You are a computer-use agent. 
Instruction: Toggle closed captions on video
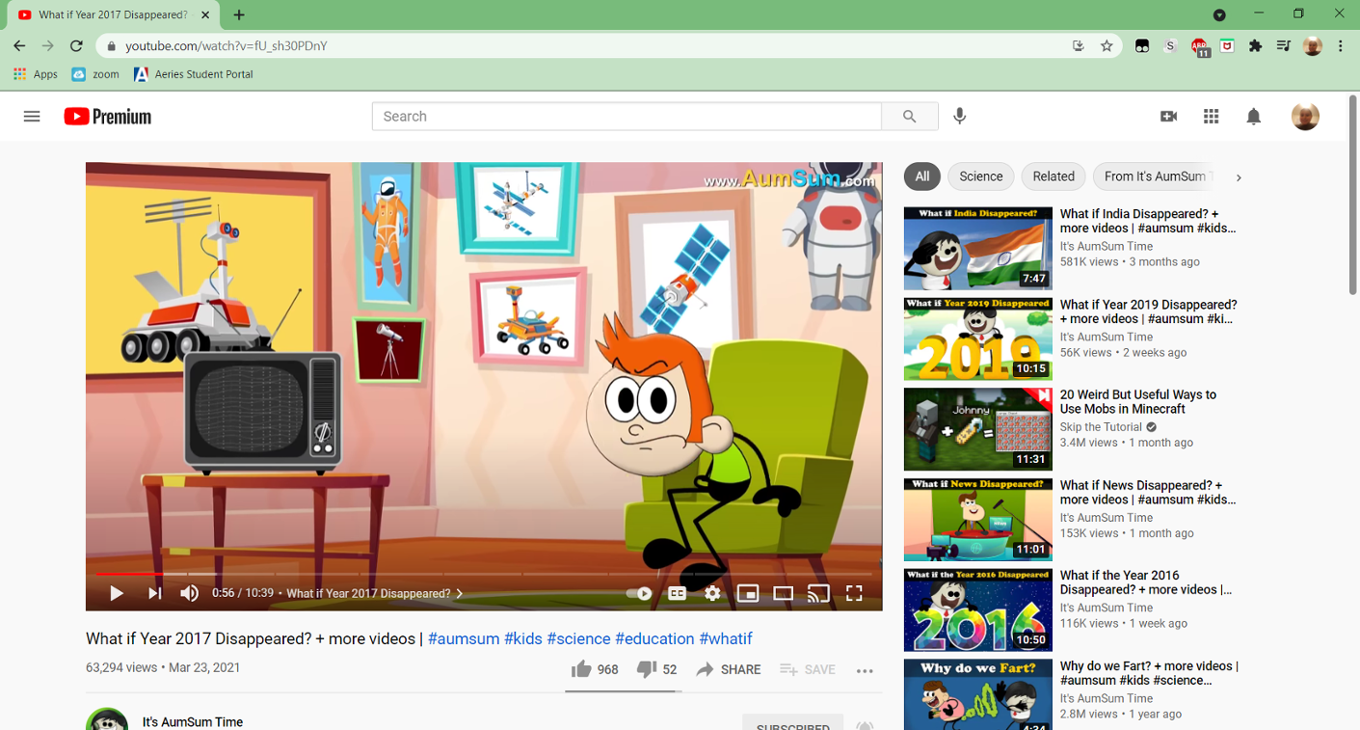677,593
